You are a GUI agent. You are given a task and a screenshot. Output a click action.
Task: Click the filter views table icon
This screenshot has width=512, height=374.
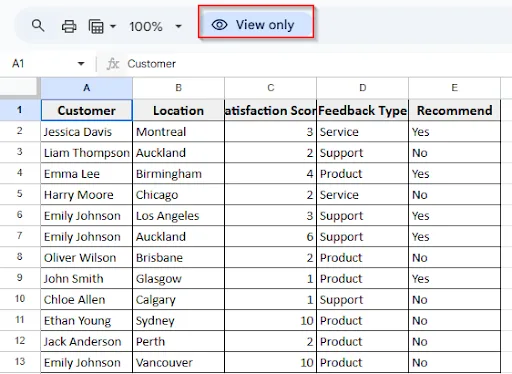[x=96, y=26]
